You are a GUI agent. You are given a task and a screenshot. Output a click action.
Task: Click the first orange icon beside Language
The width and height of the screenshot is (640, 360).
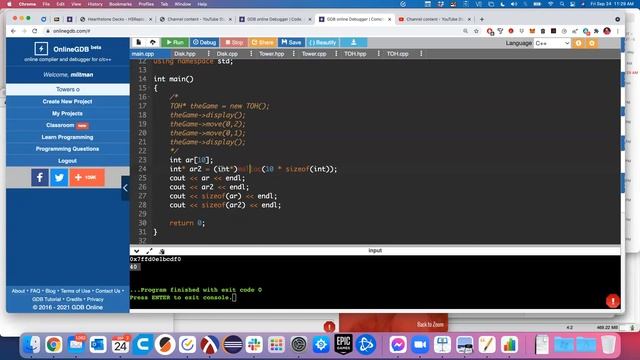[578, 43]
